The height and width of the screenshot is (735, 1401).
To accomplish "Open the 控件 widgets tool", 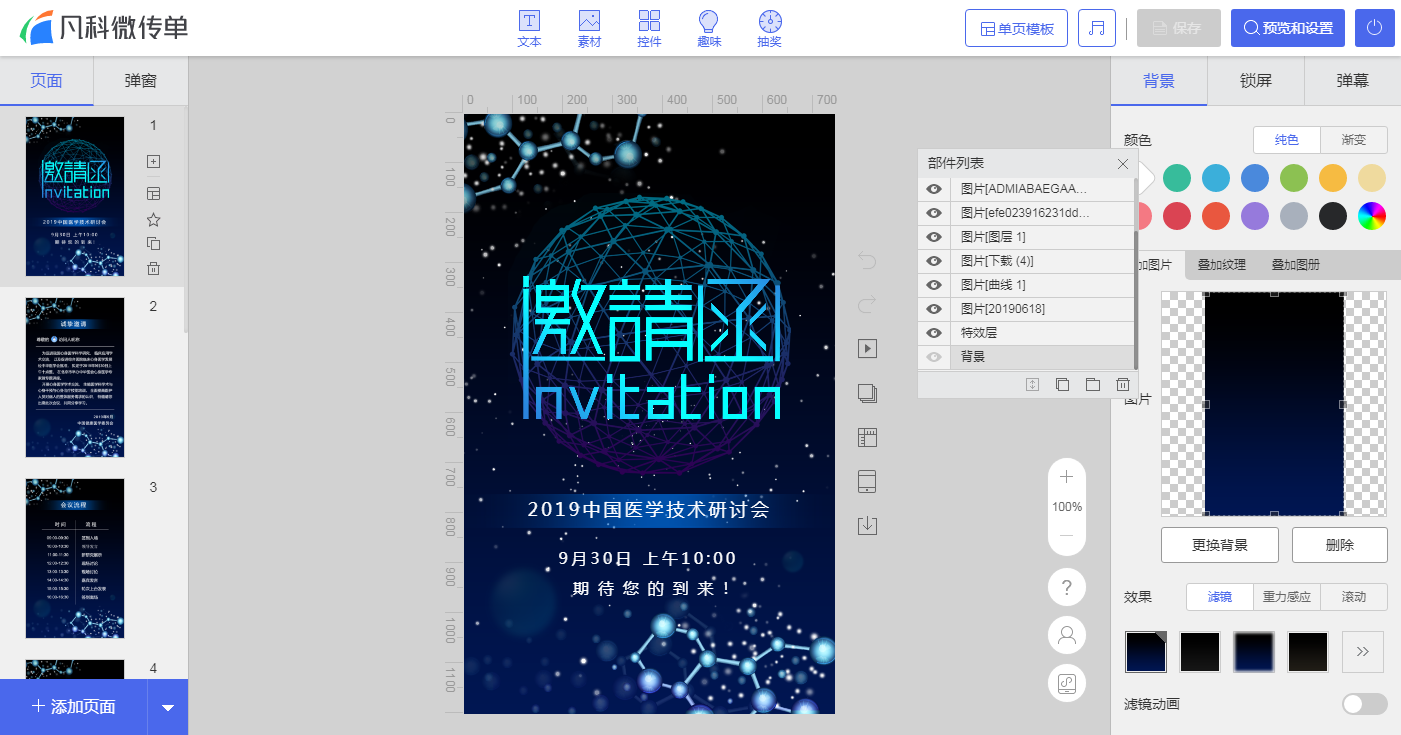I will pos(649,29).
